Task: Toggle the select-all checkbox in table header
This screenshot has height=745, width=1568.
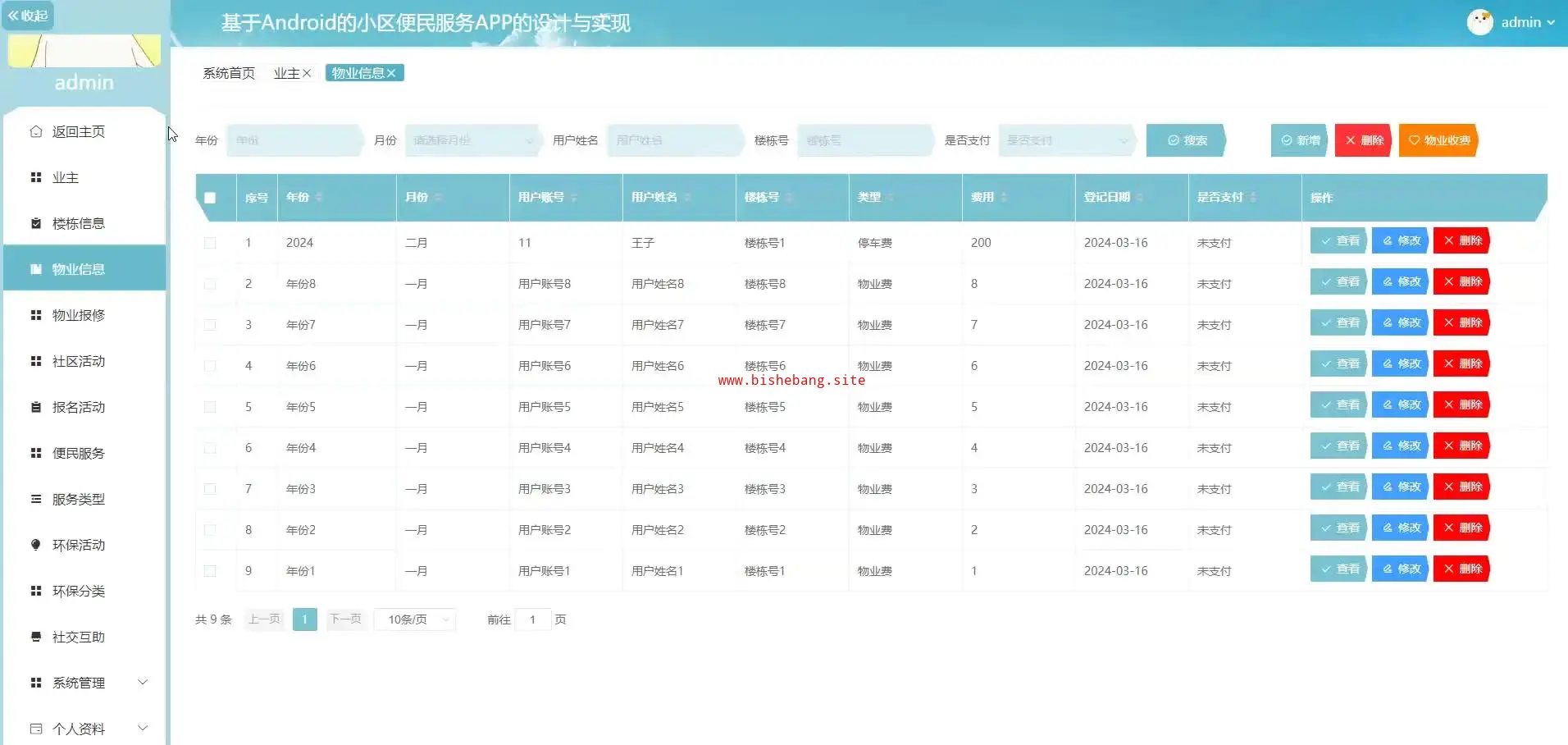Action: (210, 198)
